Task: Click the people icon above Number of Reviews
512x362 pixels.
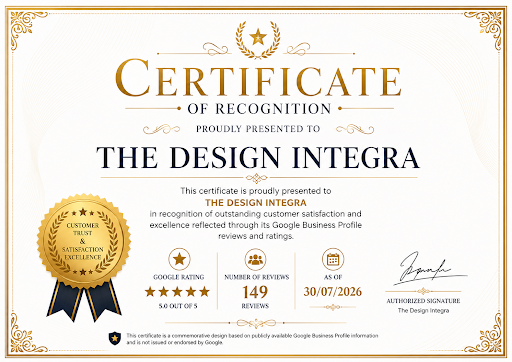Action: click(x=255, y=259)
